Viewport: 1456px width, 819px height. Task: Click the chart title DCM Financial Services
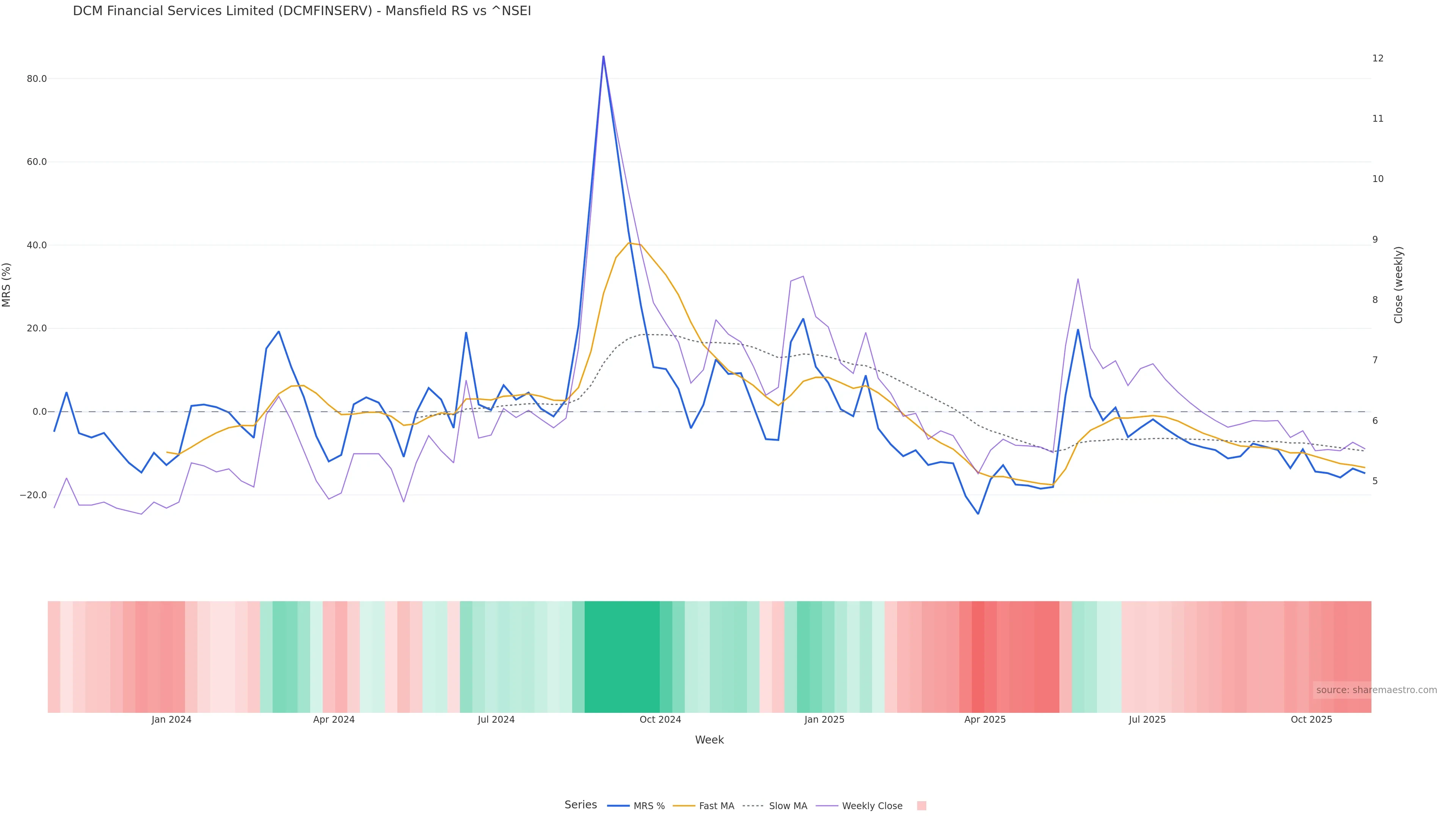pos(302,11)
